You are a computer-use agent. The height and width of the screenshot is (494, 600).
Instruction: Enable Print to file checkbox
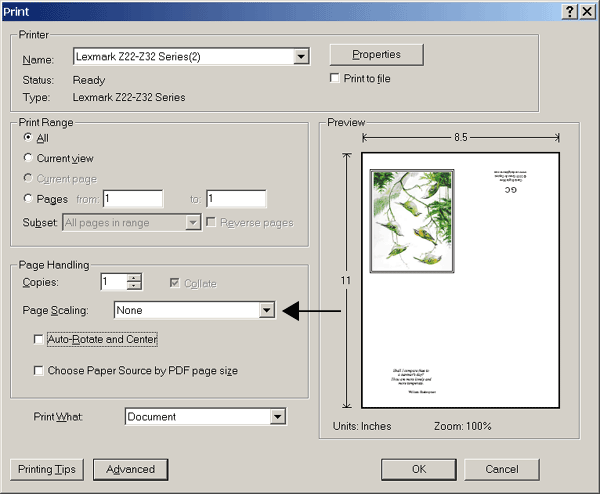click(336, 79)
